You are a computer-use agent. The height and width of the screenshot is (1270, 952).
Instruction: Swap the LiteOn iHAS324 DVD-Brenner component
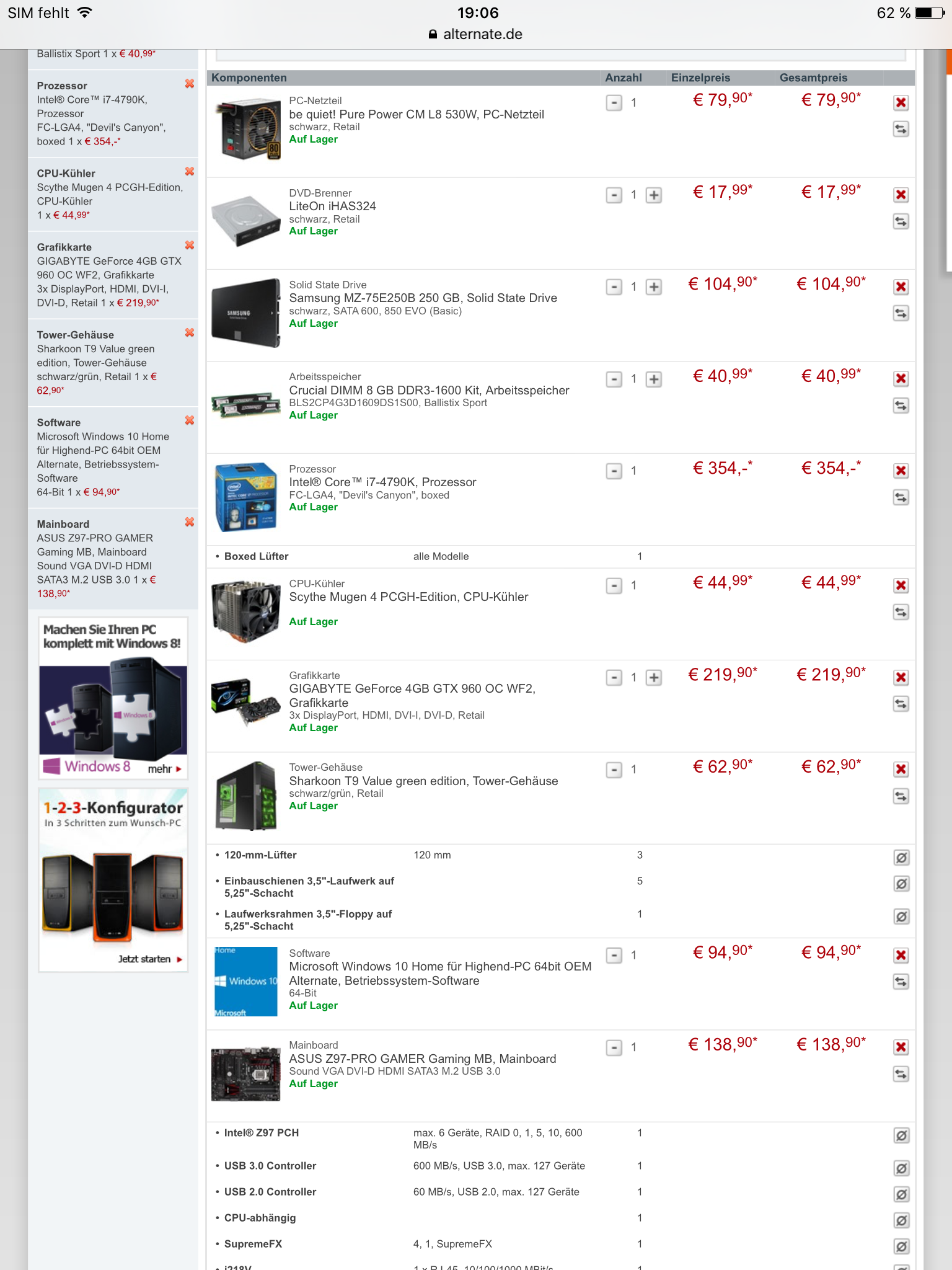pyautogui.click(x=901, y=221)
